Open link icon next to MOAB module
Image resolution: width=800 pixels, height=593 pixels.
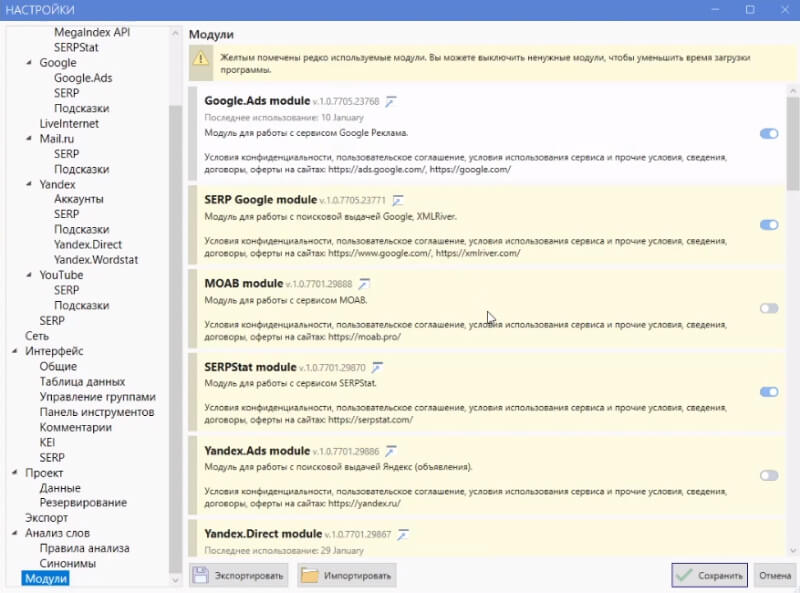tap(364, 284)
